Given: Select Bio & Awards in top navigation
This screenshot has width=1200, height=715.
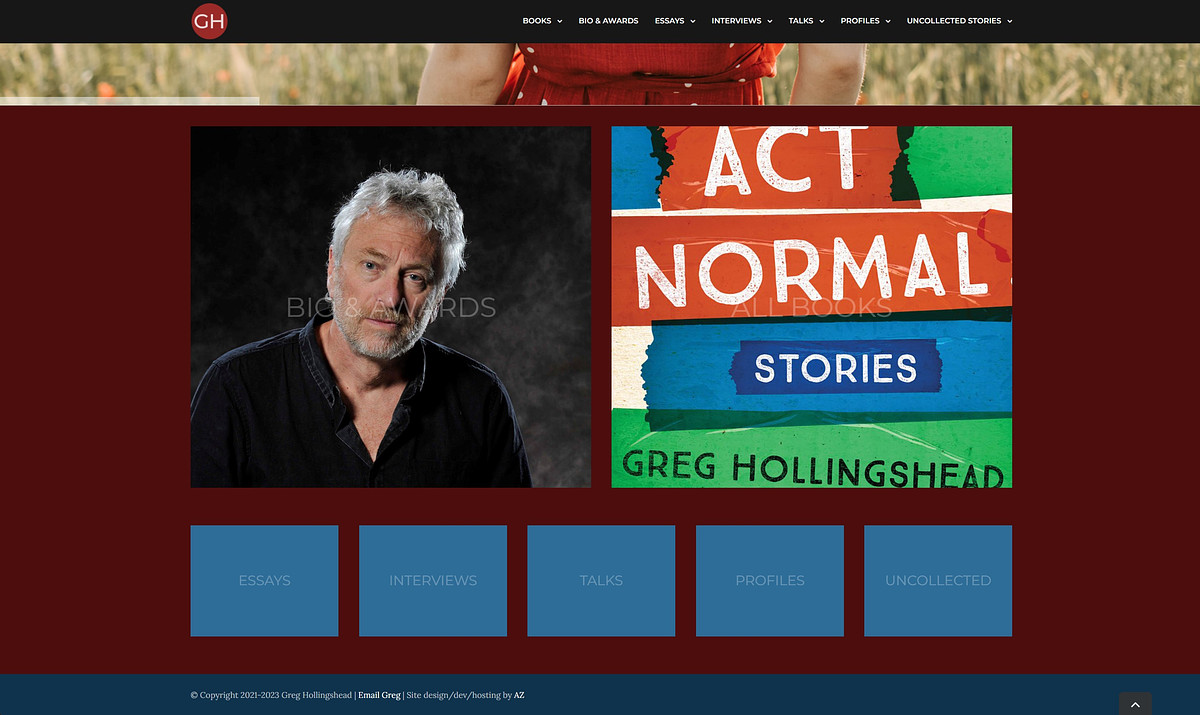Looking at the screenshot, I should (x=608, y=21).
